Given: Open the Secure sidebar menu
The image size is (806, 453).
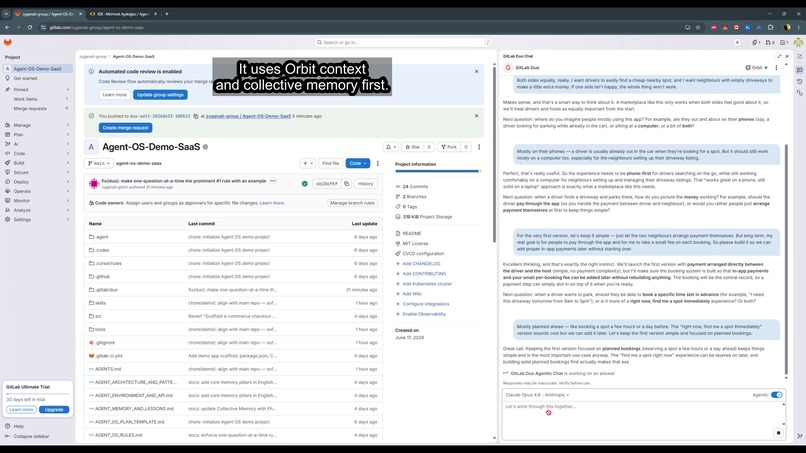Looking at the screenshot, I should pos(37,172).
